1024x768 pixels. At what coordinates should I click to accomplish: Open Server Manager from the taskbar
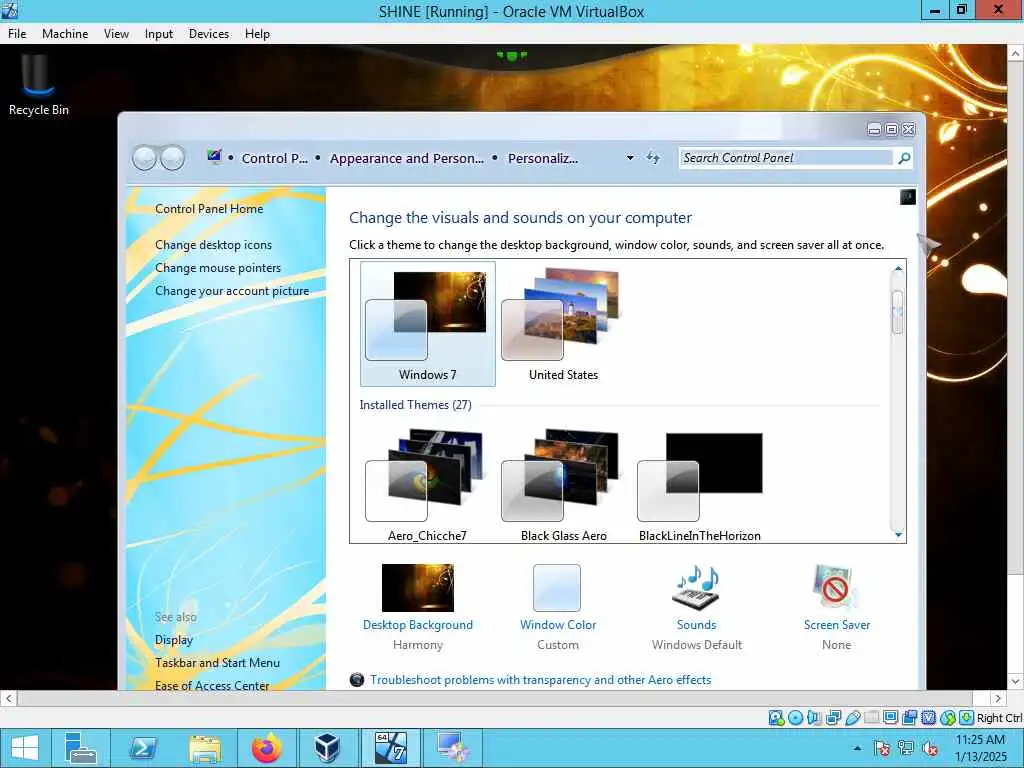(81, 748)
